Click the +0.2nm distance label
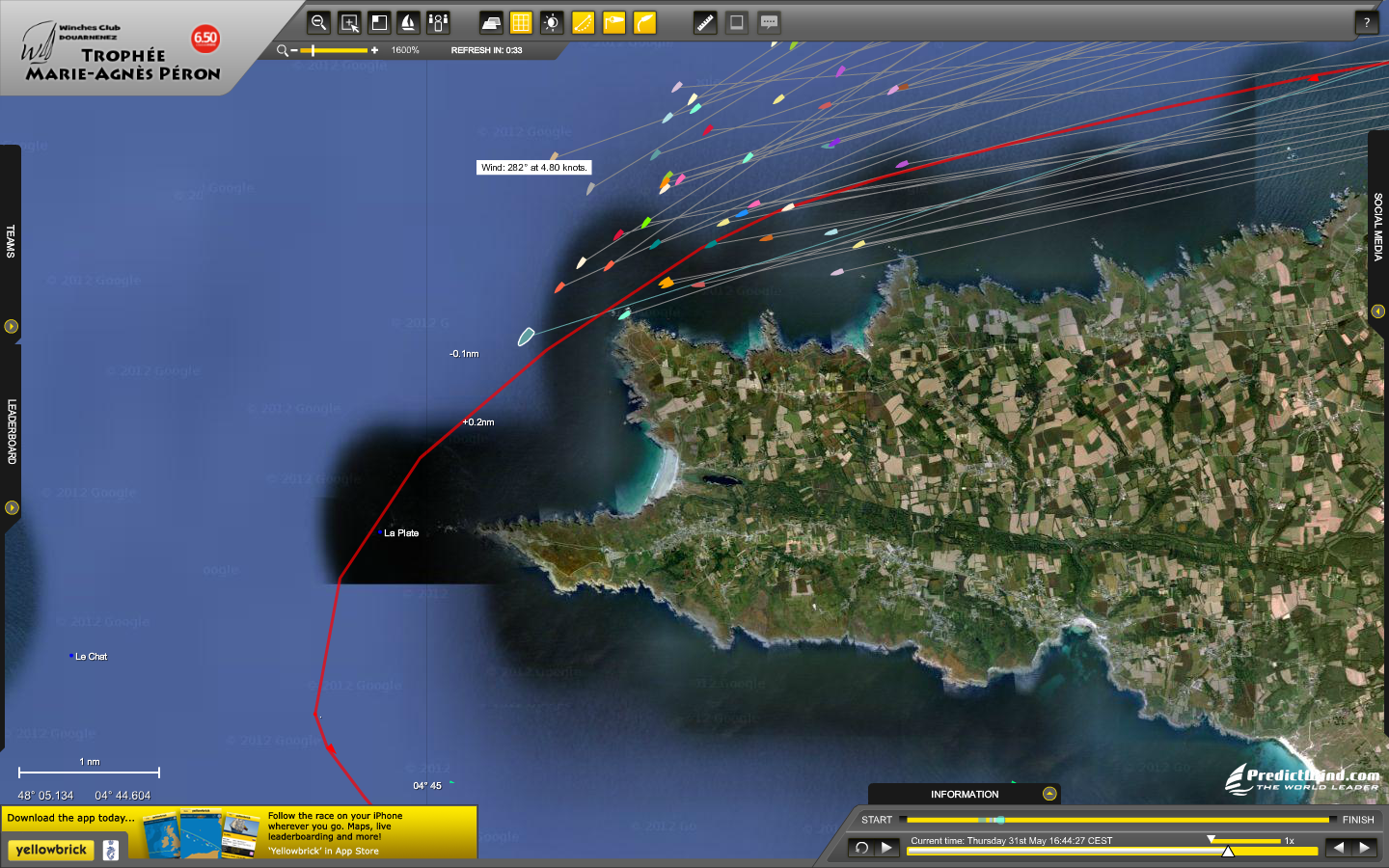 pos(477,422)
